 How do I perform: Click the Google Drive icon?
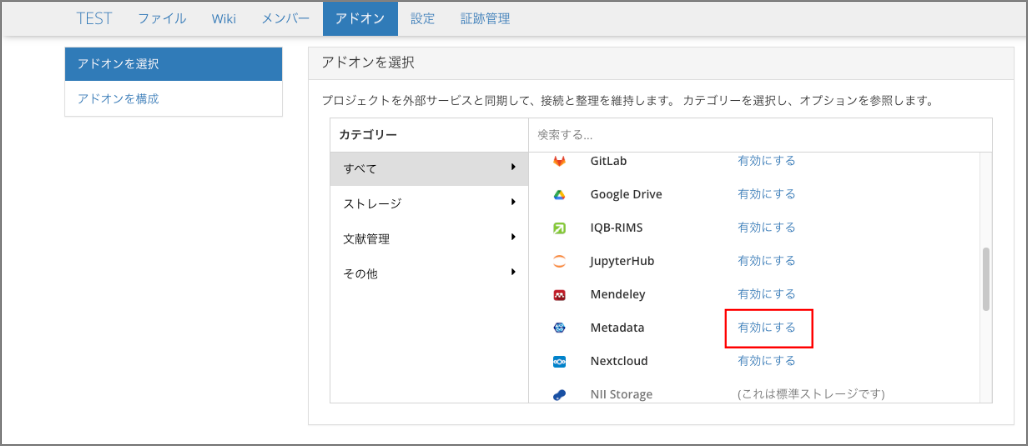pos(560,195)
